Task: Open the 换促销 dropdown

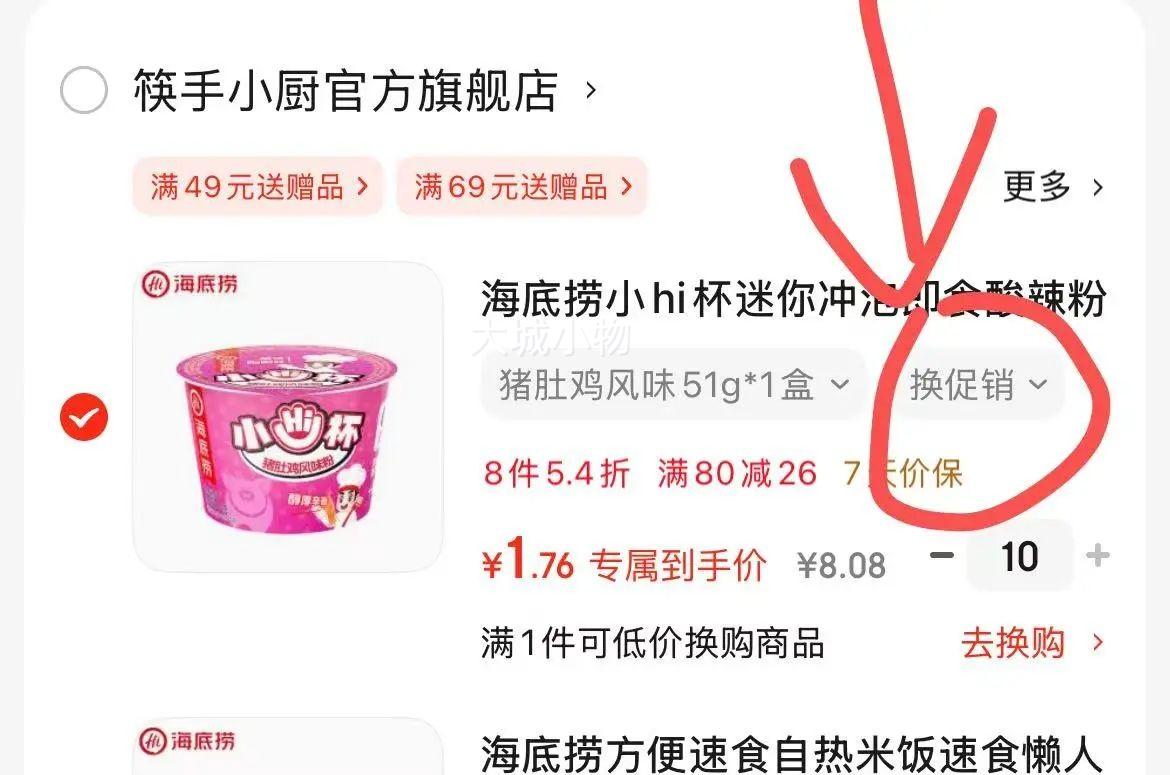Action: coord(977,385)
